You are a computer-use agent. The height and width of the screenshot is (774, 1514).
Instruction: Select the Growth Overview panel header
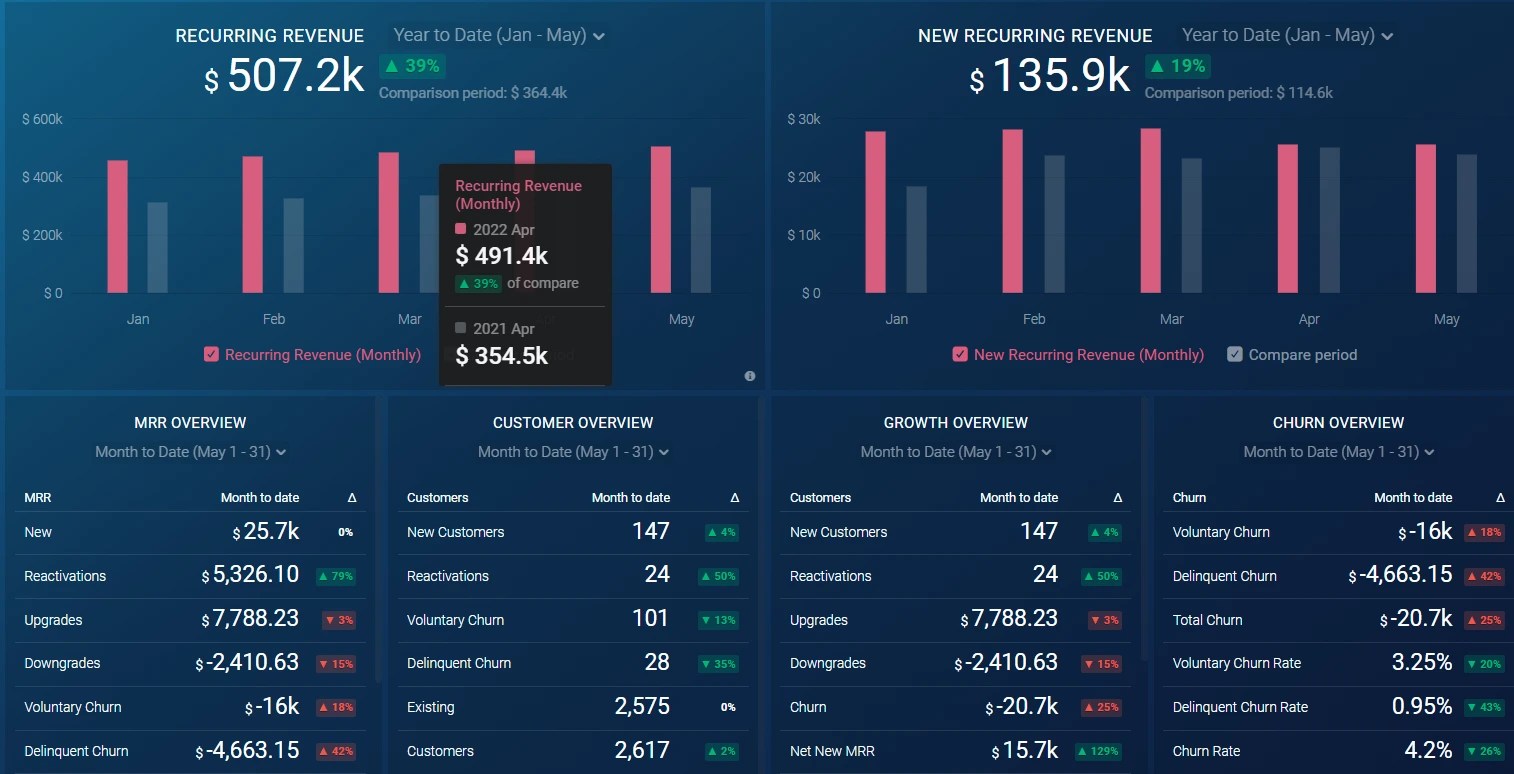pos(955,422)
